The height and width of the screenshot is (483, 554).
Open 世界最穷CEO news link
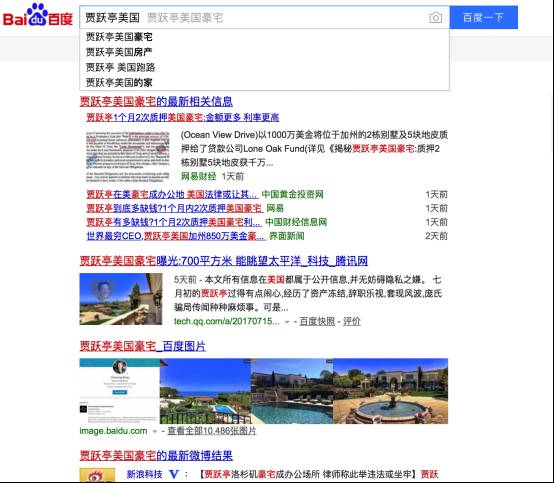[176, 236]
